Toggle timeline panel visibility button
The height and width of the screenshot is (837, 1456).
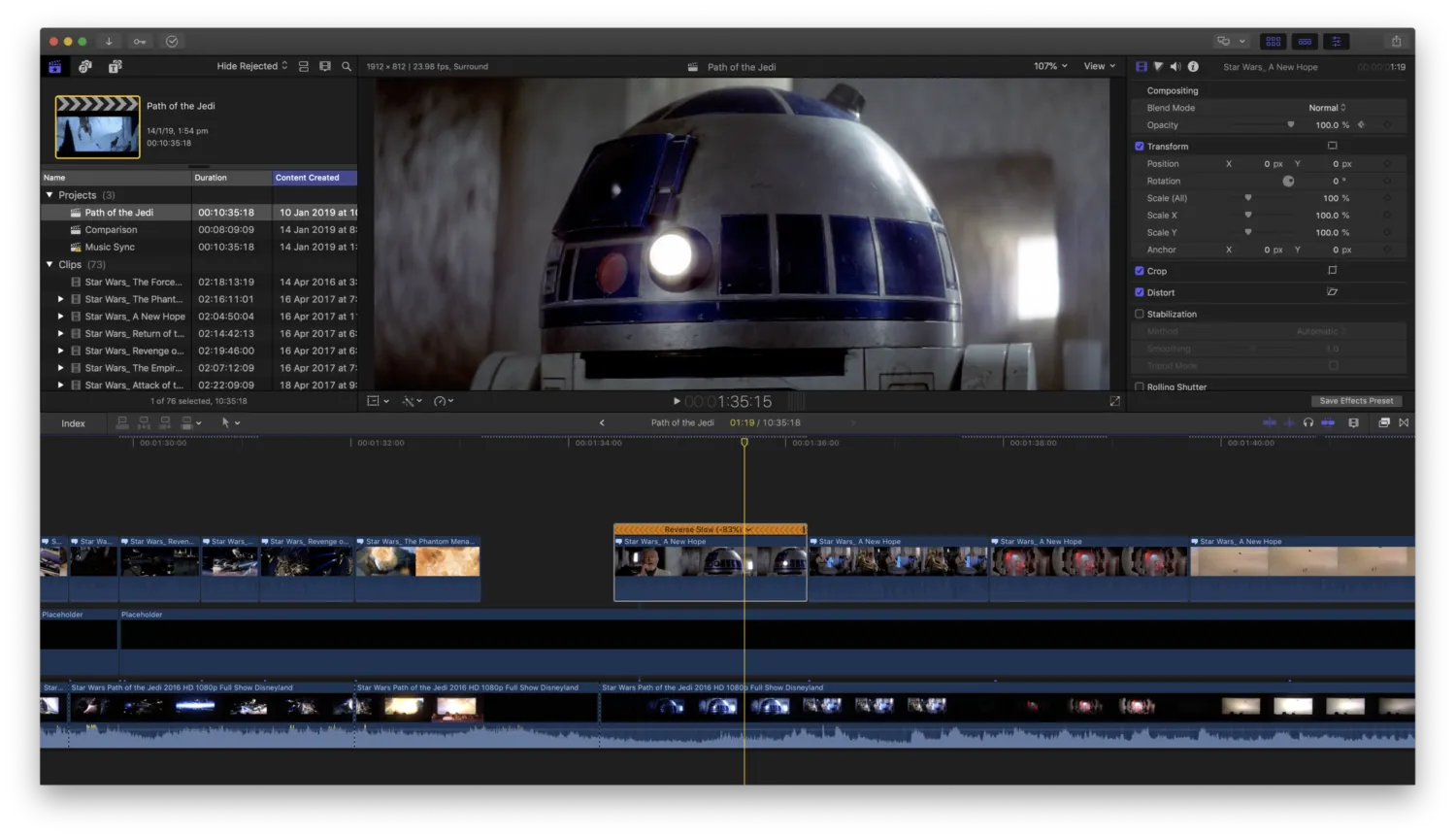point(1305,42)
